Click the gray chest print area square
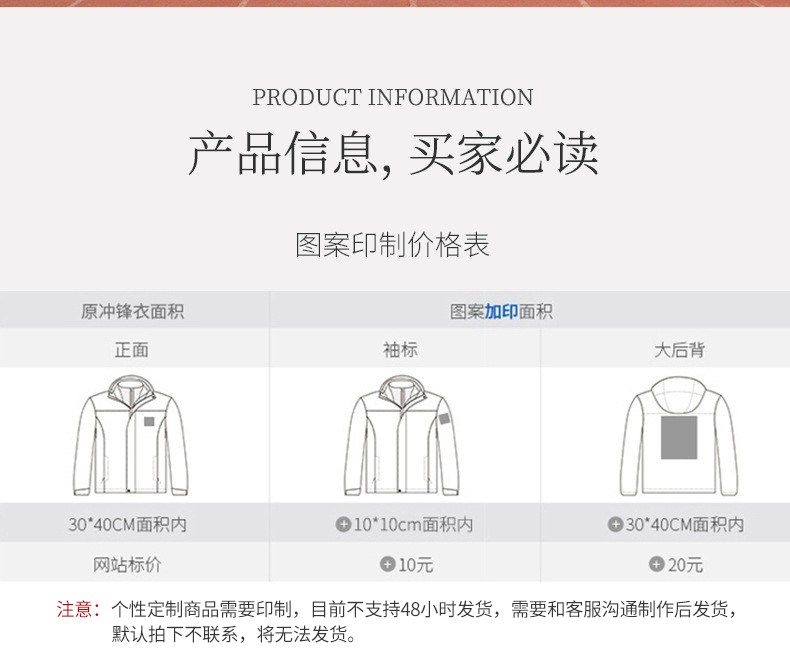The width and height of the screenshot is (790, 668). tap(149, 421)
